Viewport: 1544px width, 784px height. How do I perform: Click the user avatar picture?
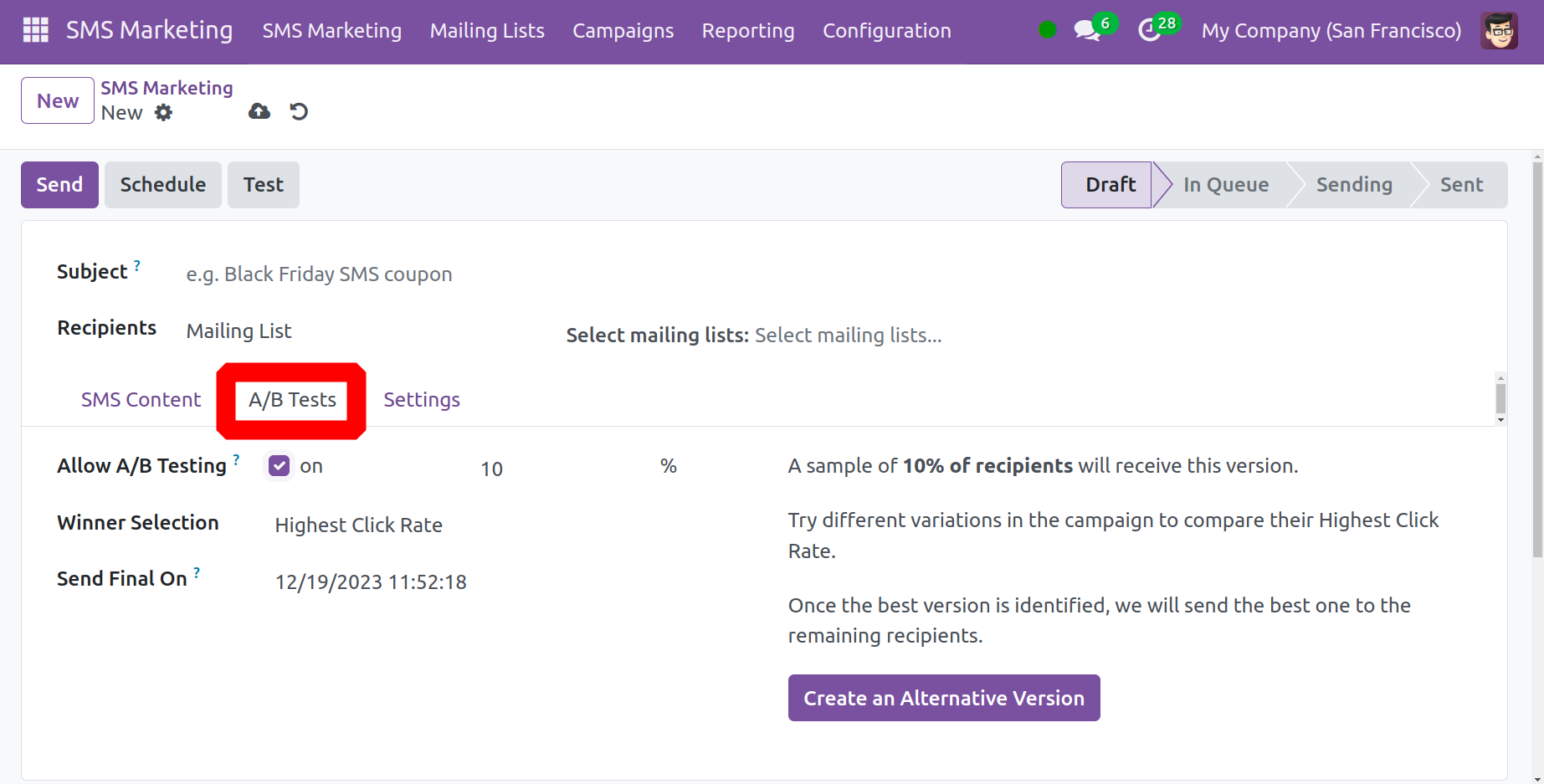click(x=1498, y=31)
